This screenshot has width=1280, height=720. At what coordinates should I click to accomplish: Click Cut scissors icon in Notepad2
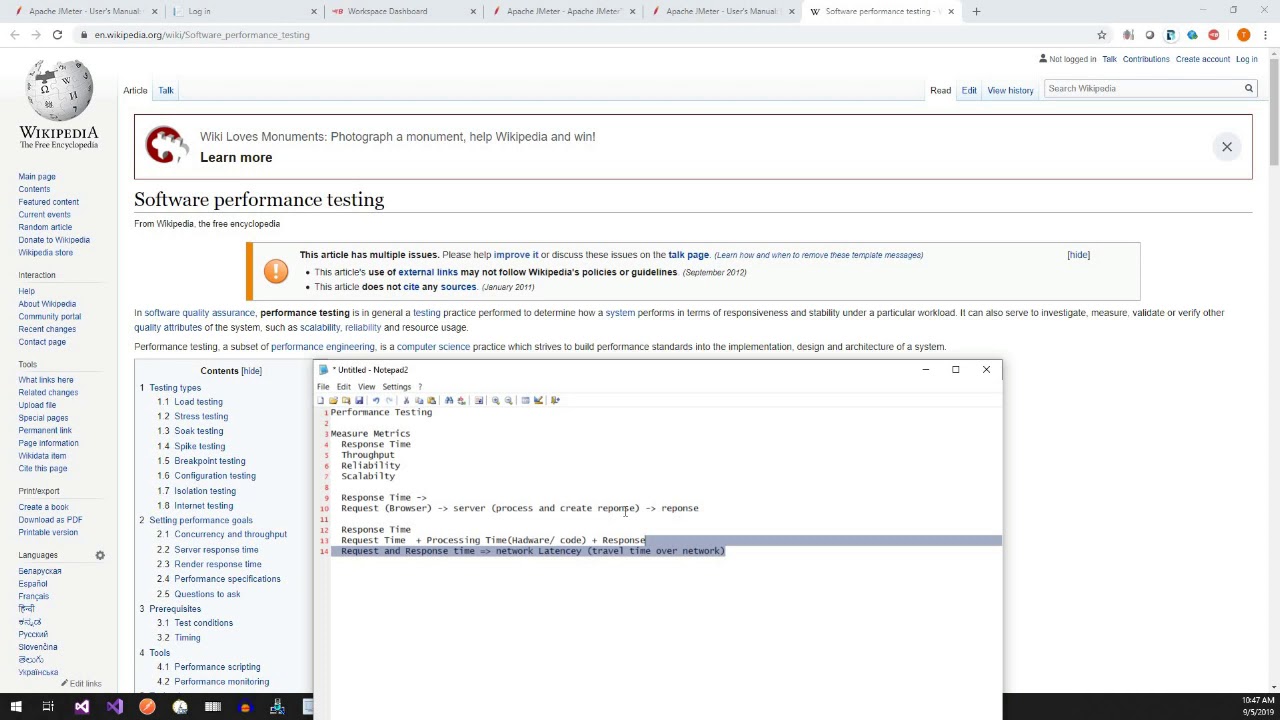point(406,400)
